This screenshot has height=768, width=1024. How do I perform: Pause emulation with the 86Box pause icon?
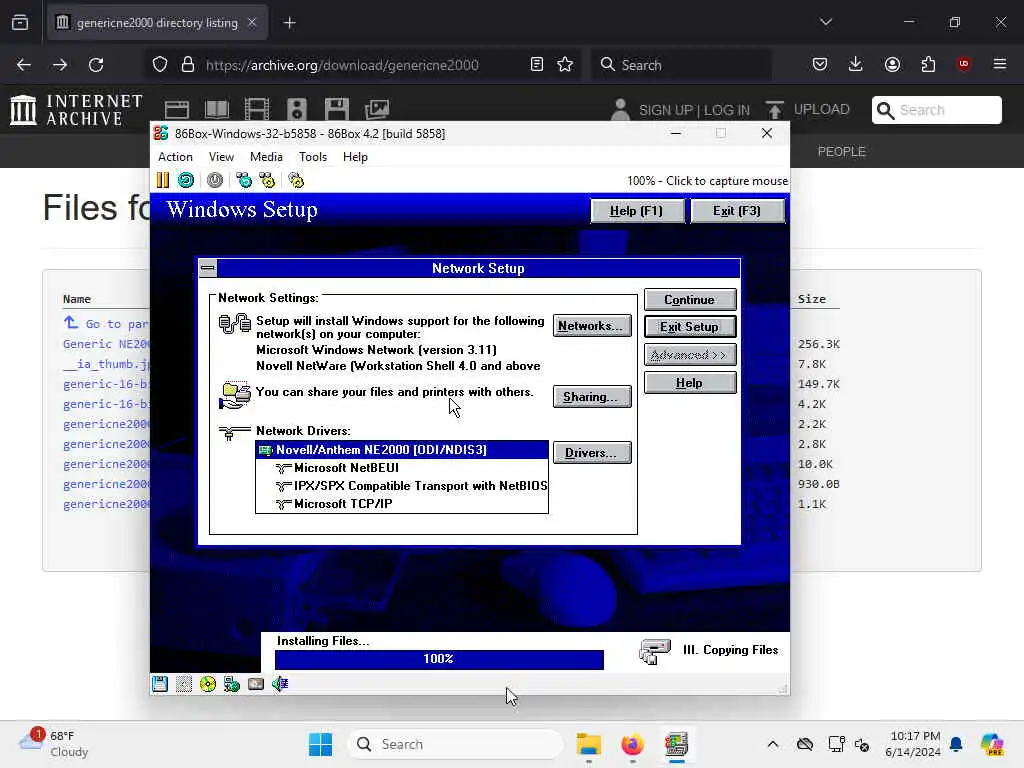point(163,180)
